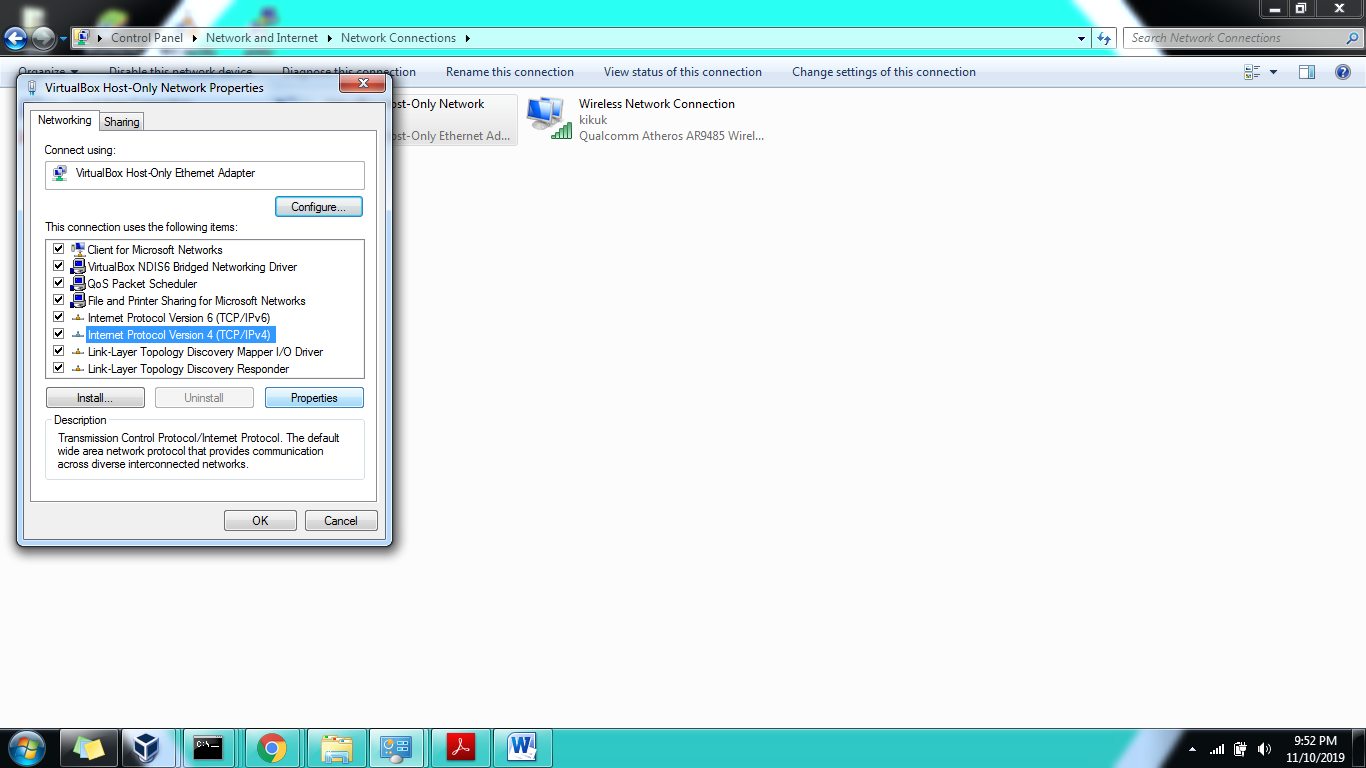The width and height of the screenshot is (1366, 768).
Task: Click the taskbar clock and date
Action: 1315,749
